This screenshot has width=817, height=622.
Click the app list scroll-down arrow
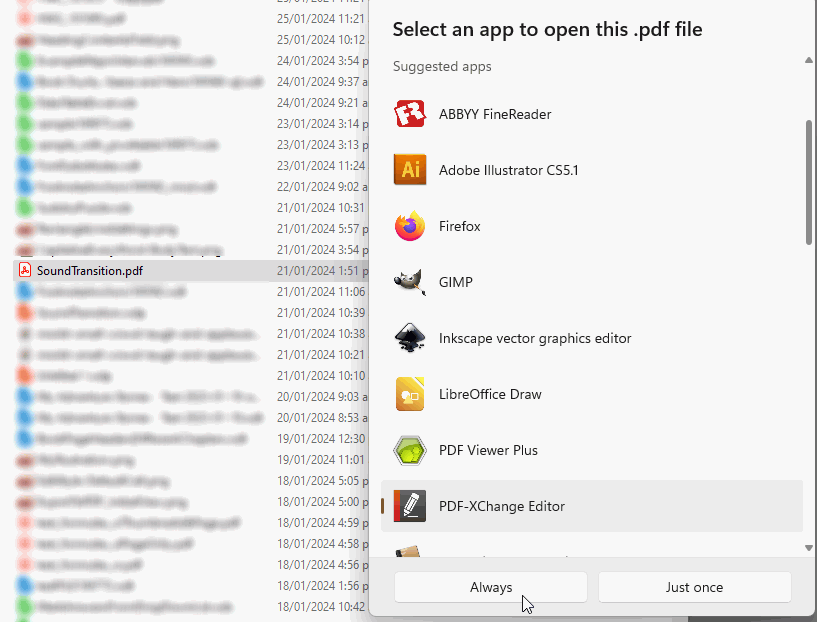point(809,548)
